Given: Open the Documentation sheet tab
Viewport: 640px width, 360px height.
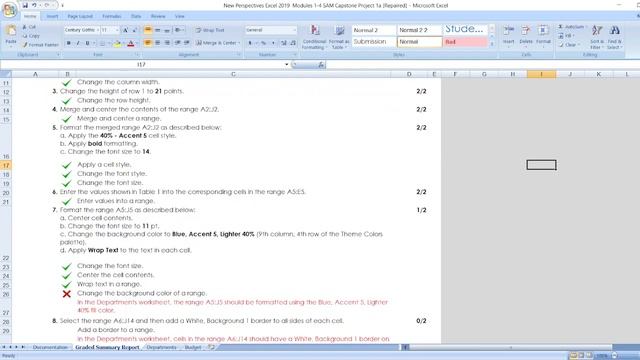Looking at the screenshot, I should pyautogui.click(x=50, y=347).
